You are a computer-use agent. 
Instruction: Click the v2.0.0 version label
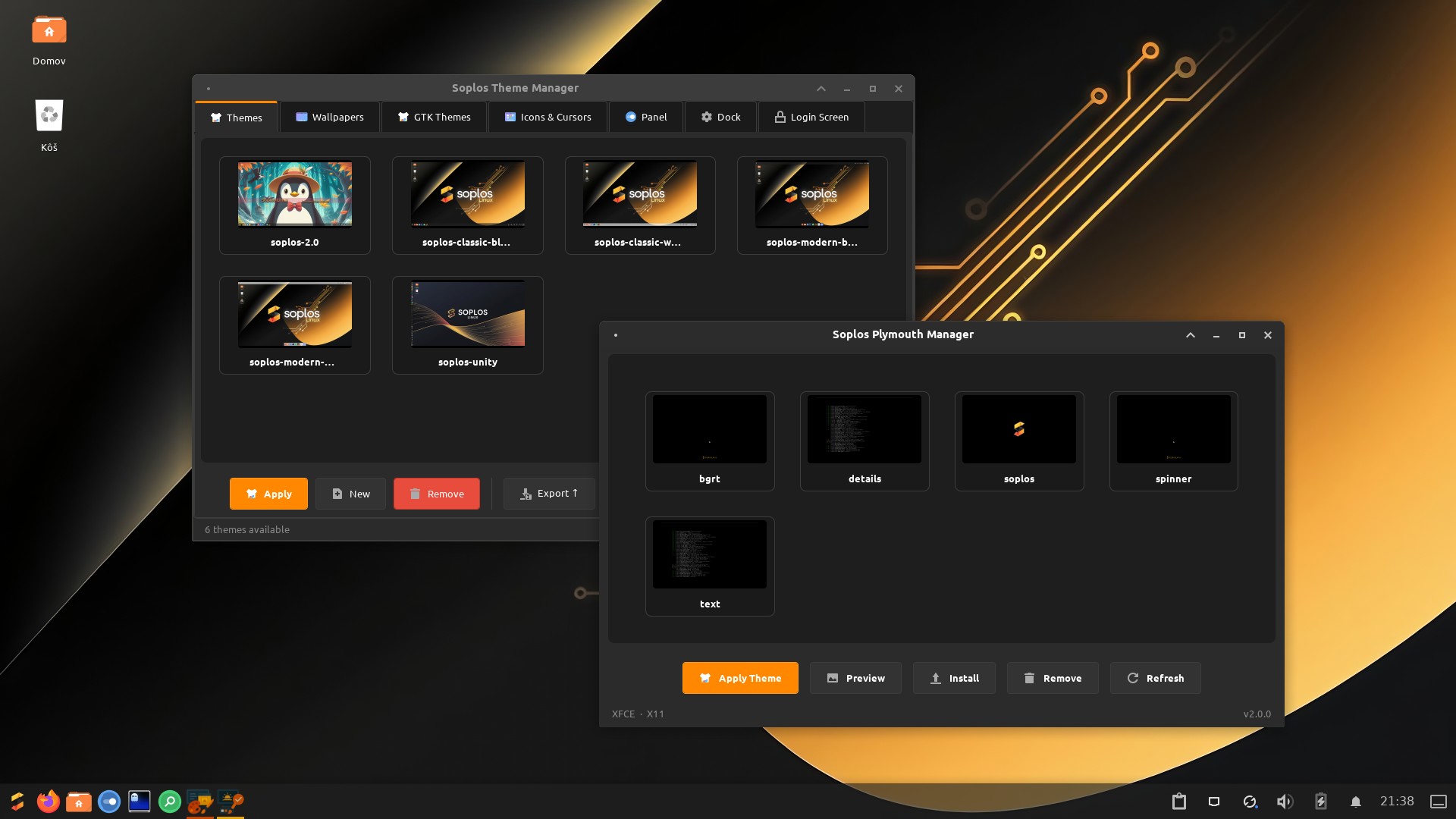tap(1257, 714)
